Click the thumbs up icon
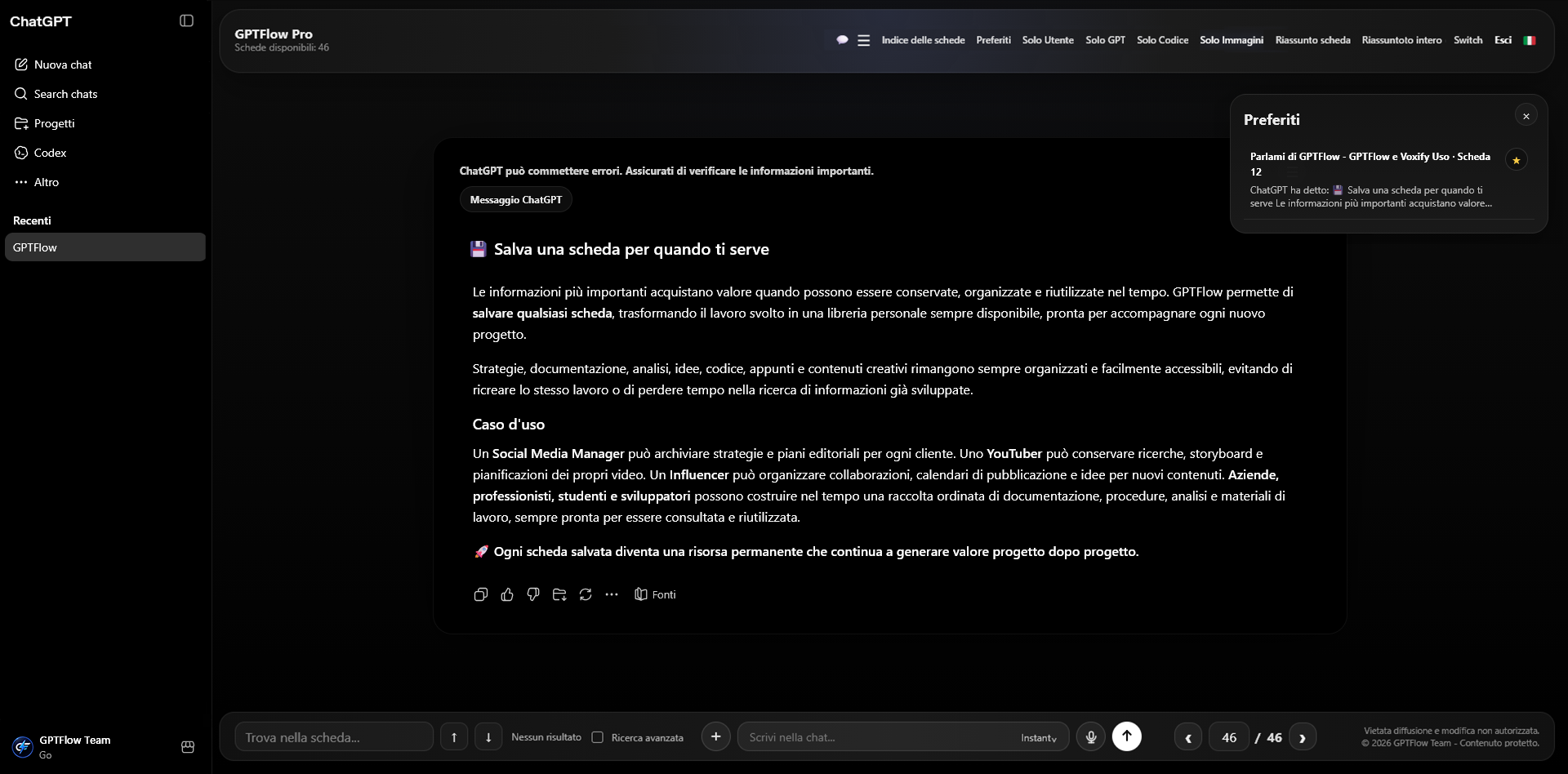This screenshot has height=774, width=1568. pyautogui.click(x=507, y=594)
